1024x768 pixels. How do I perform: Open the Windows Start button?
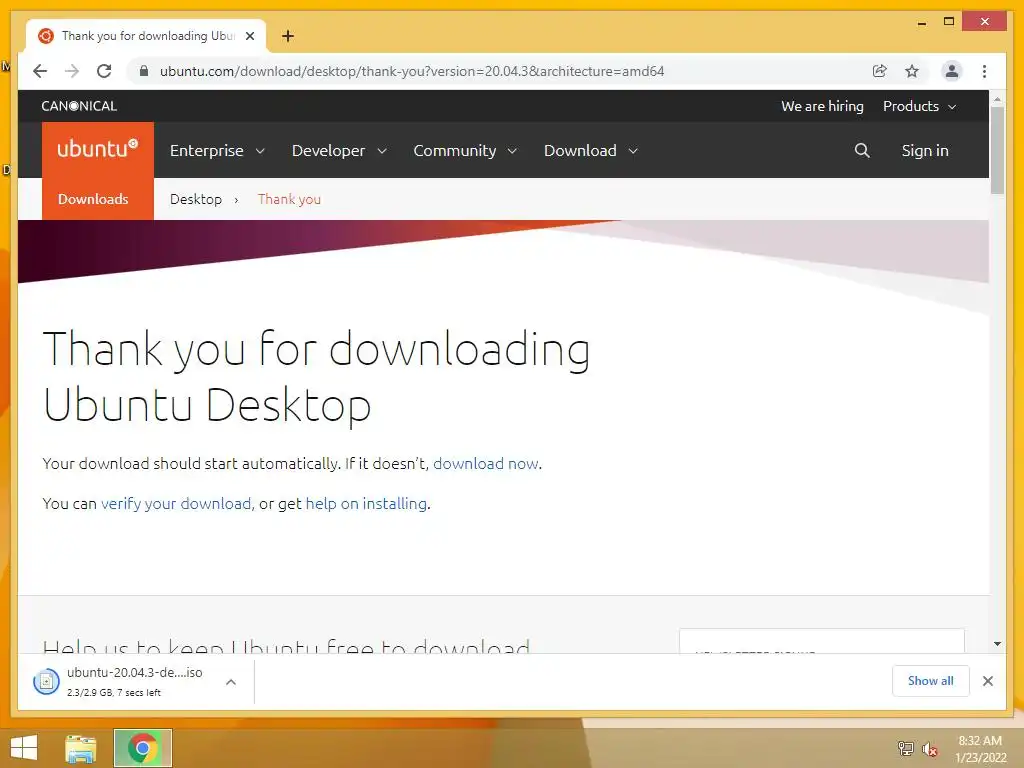click(x=24, y=748)
